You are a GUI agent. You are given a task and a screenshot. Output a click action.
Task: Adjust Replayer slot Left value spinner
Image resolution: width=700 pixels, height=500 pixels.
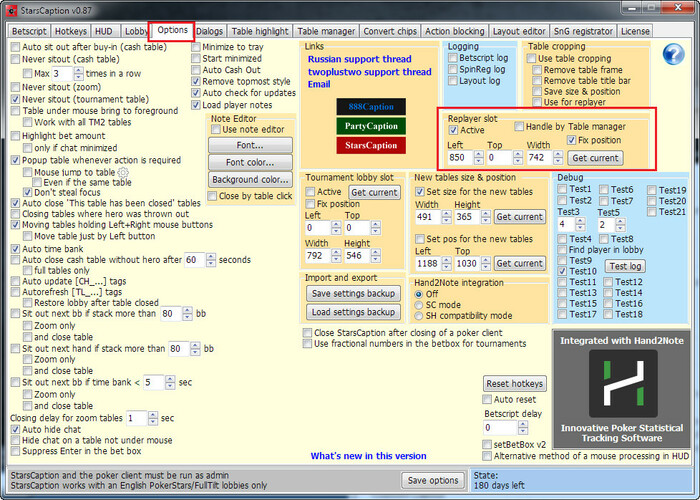click(479, 158)
